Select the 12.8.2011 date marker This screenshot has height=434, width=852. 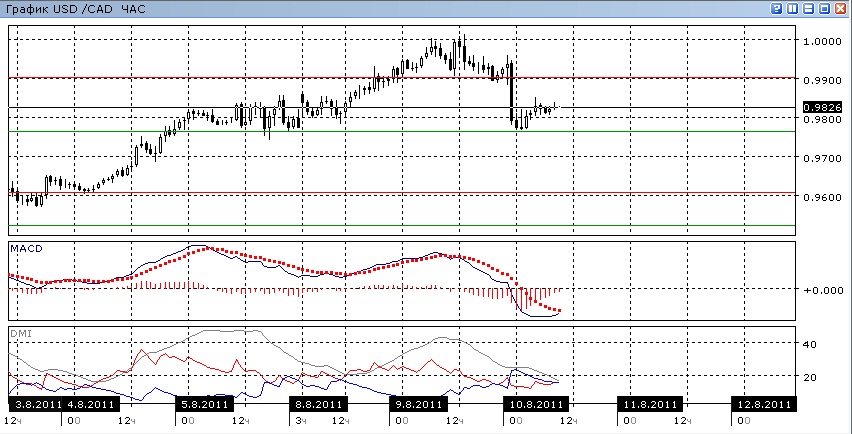(764, 404)
